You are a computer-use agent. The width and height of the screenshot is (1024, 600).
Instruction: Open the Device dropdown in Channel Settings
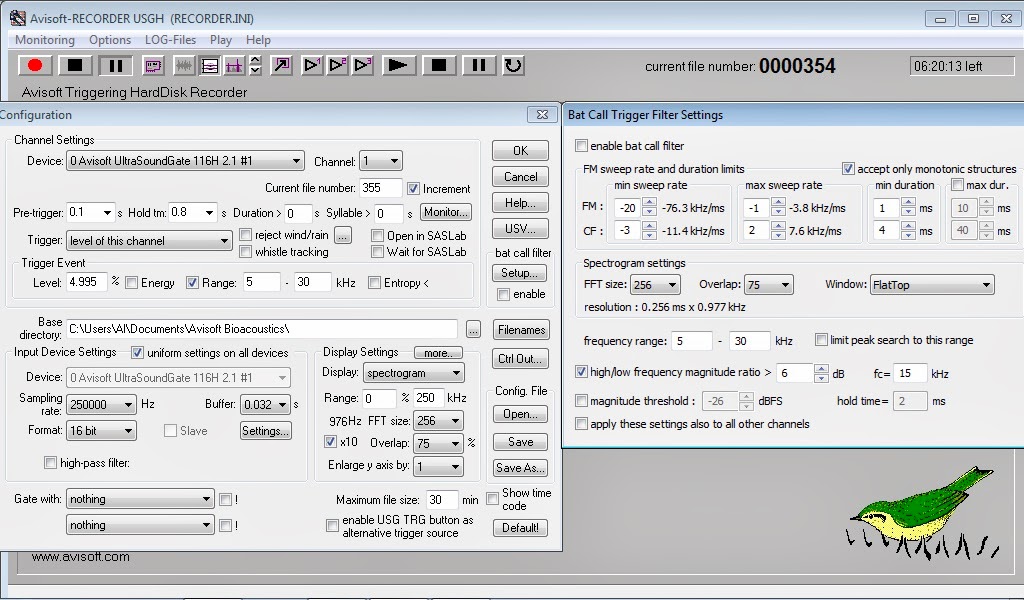(x=184, y=160)
